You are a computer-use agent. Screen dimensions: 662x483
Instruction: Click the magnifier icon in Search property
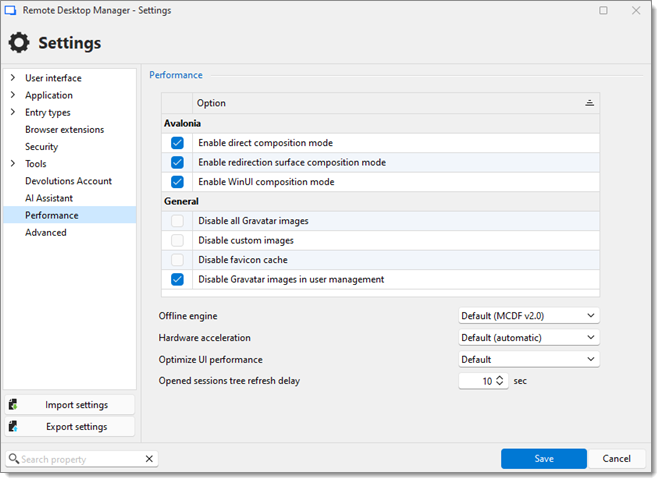14,459
